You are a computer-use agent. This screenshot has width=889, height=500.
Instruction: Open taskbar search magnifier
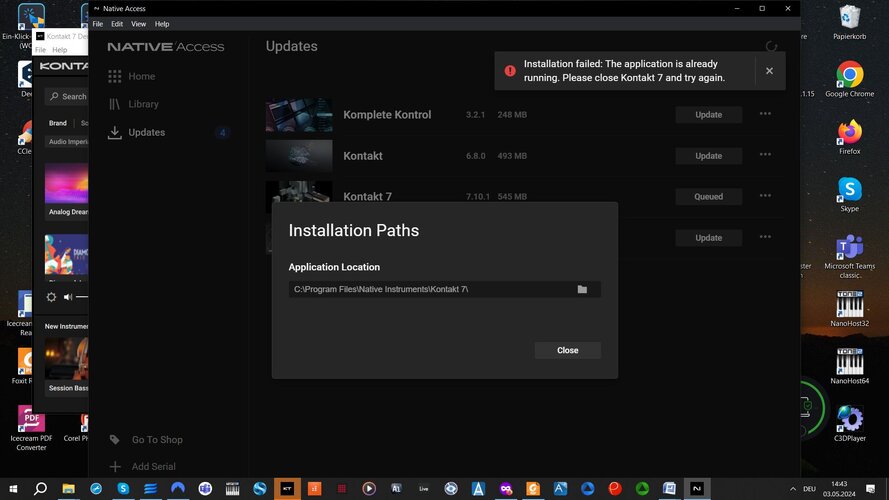click(x=40, y=488)
